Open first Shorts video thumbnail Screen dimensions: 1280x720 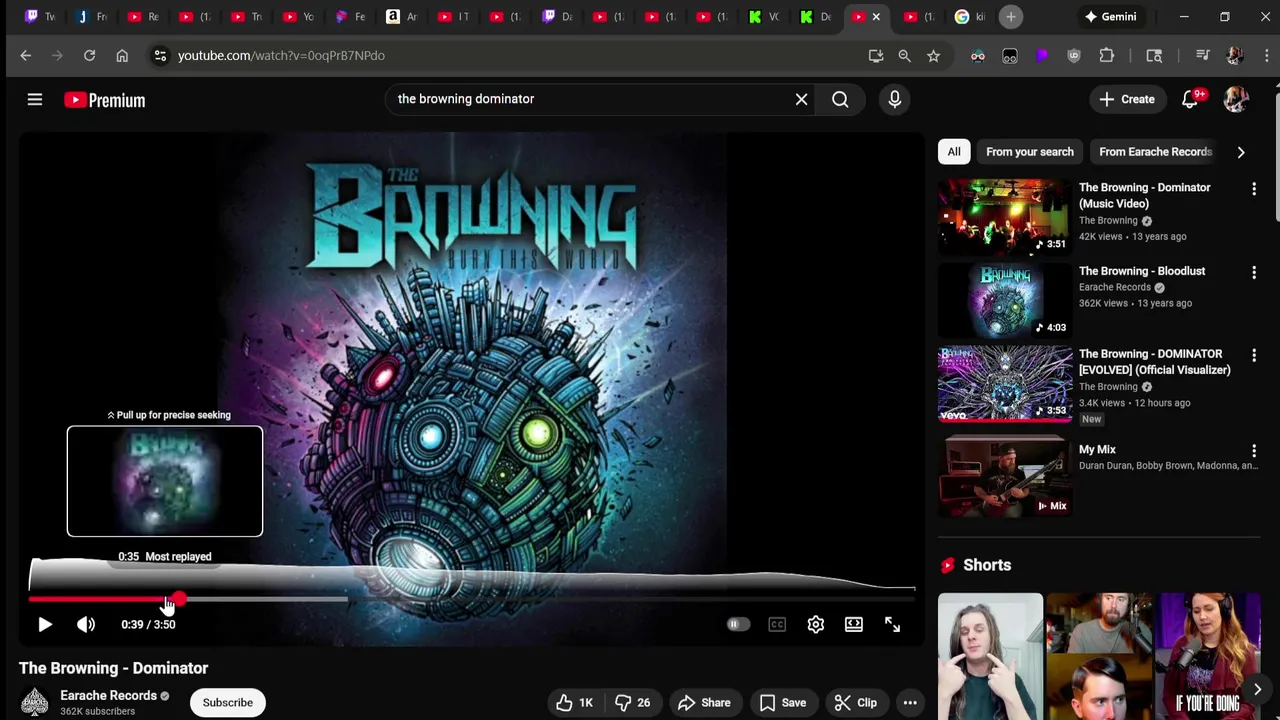click(990, 656)
